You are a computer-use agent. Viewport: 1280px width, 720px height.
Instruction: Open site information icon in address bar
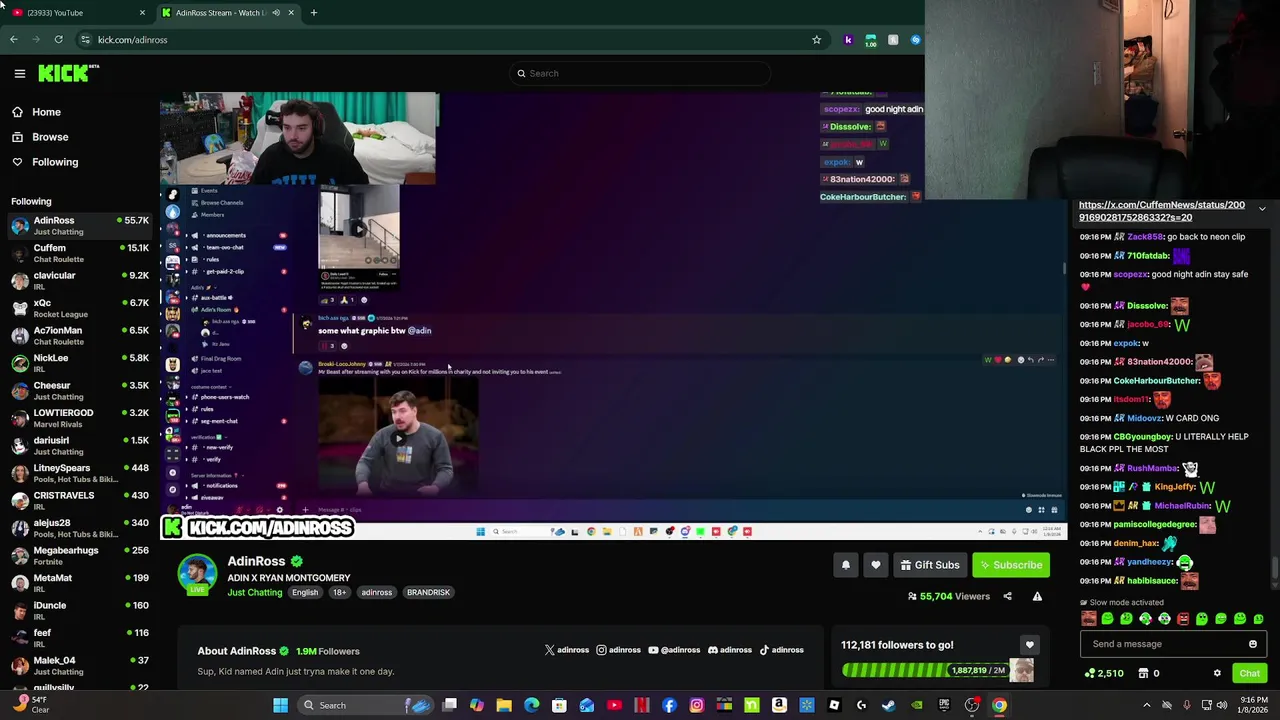(x=85, y=40)
